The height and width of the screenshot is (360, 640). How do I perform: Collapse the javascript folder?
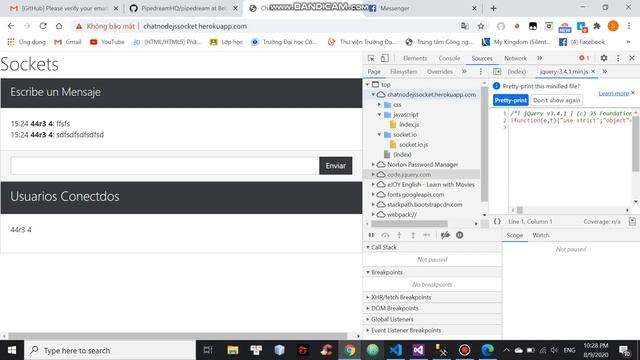pyautogui.click(x=379, y=115)
